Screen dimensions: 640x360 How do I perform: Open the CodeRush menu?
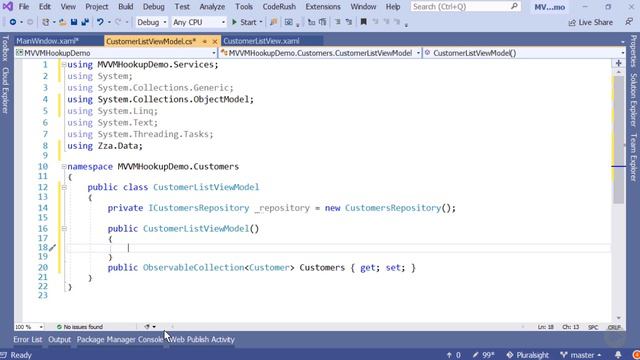pyautogui.click(x=279, y=7)
